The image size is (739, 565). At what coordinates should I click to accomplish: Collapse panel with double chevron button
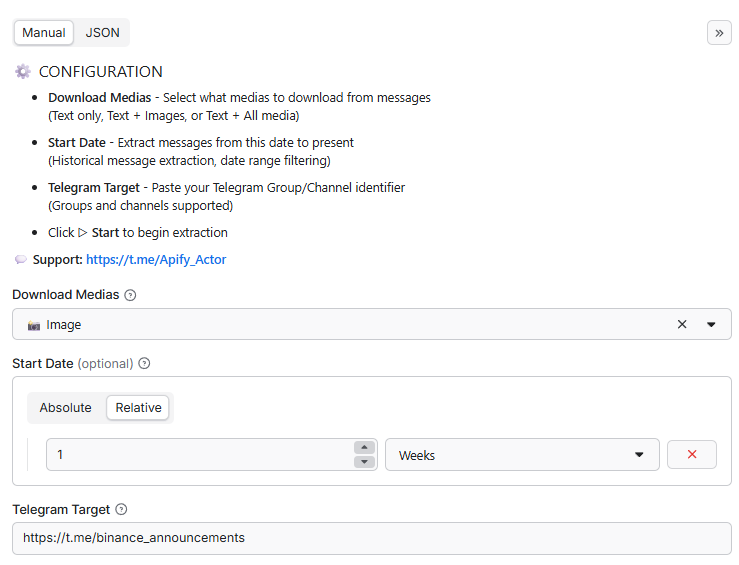[719, 33]
